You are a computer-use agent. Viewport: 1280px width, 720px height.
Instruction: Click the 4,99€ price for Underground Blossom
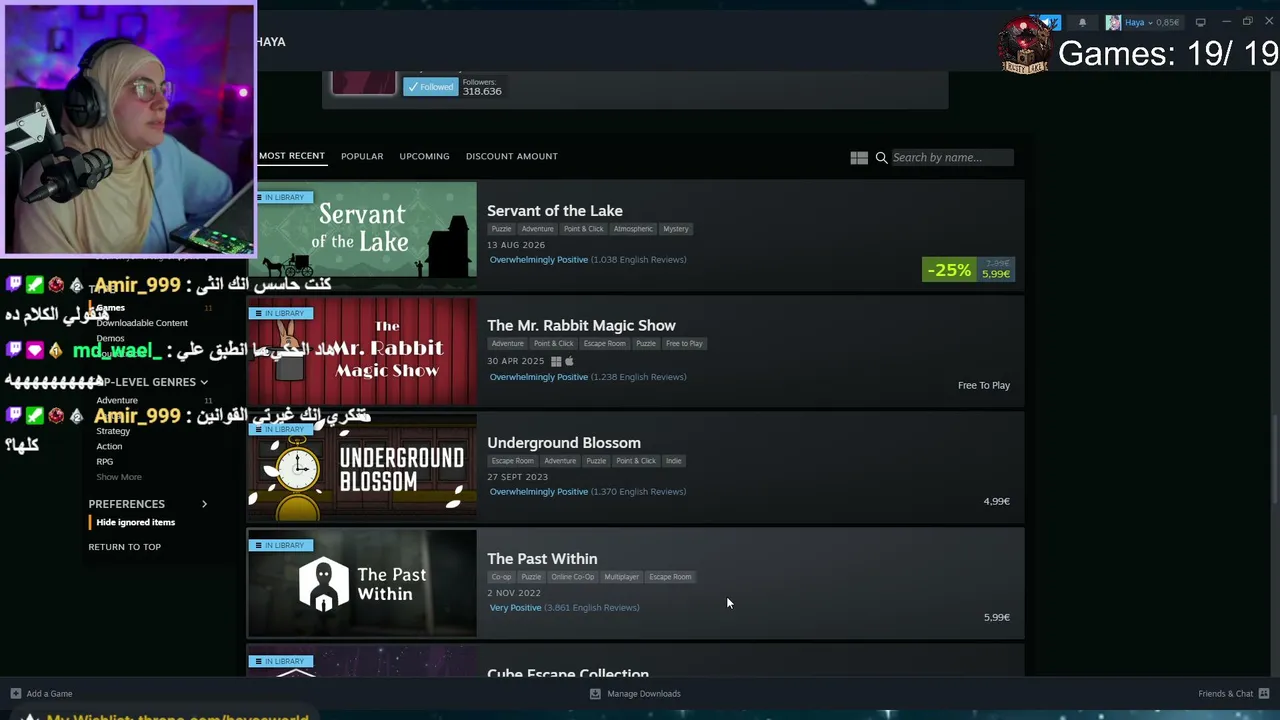tap(997, 501)
